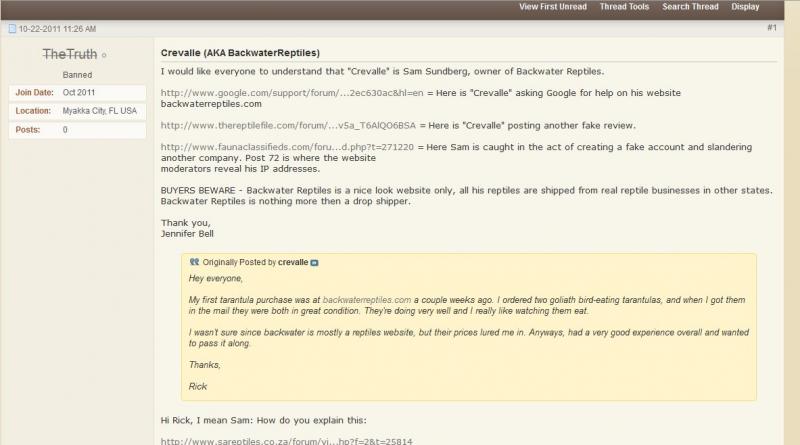Click the Join Date value Oct 2011

79,92
